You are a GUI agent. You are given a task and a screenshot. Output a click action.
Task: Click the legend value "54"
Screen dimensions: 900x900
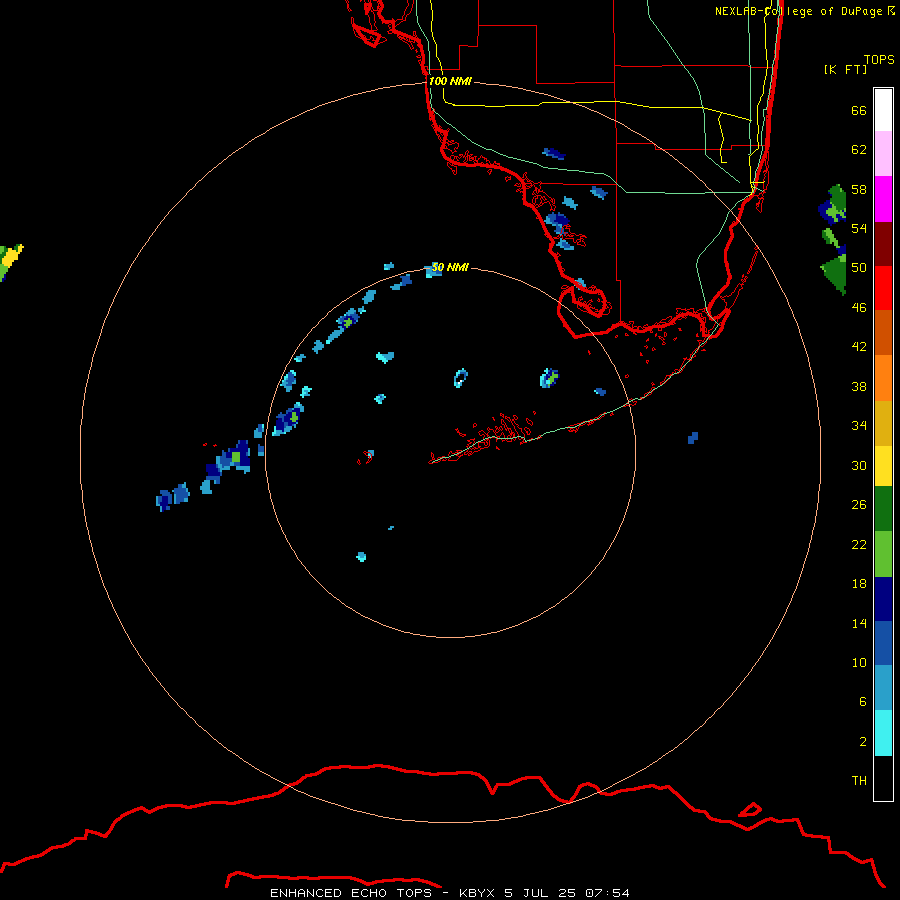tap(859, 228)
